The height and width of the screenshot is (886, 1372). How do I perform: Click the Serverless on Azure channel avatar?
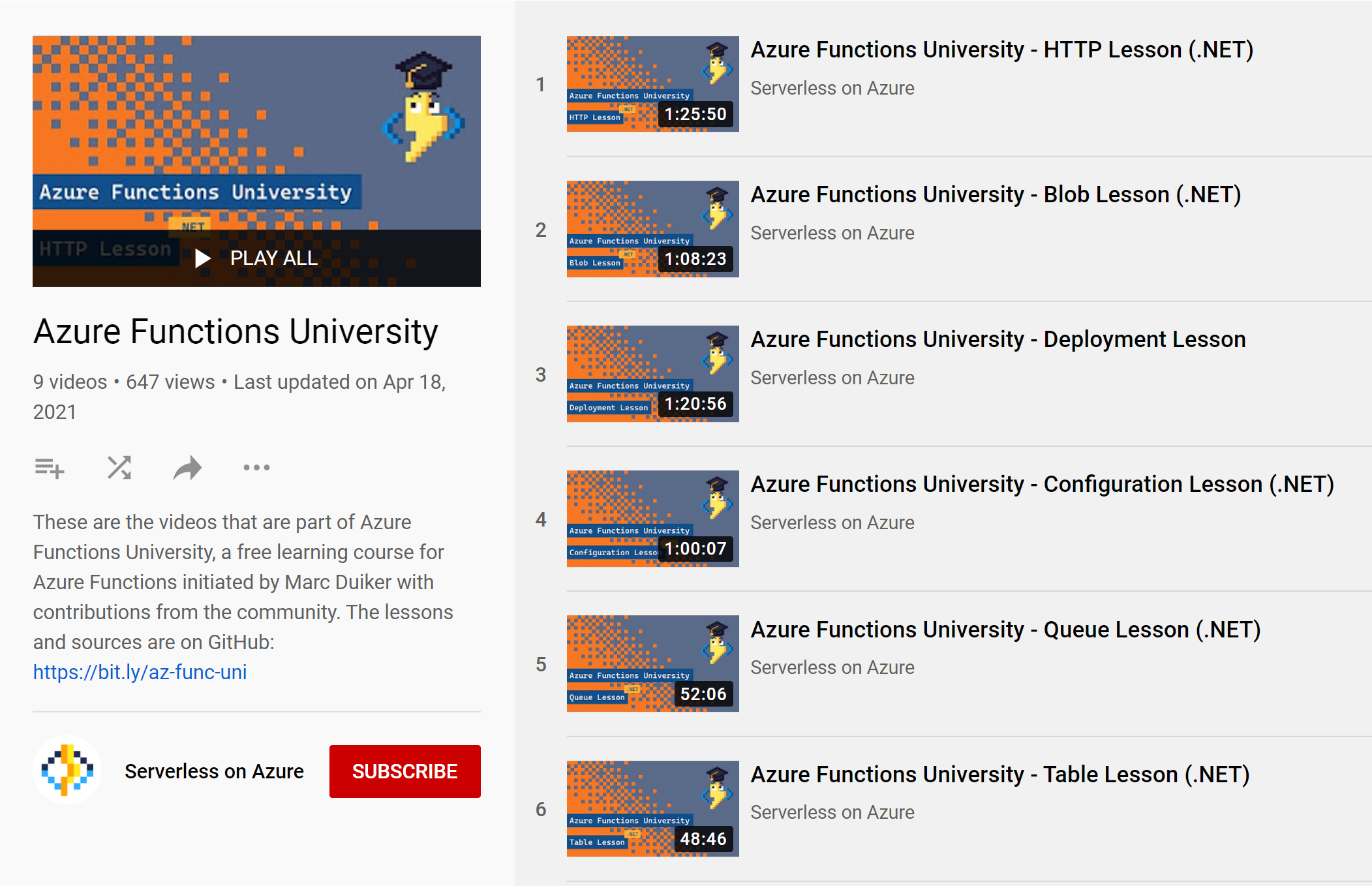[x=67, y=771]
